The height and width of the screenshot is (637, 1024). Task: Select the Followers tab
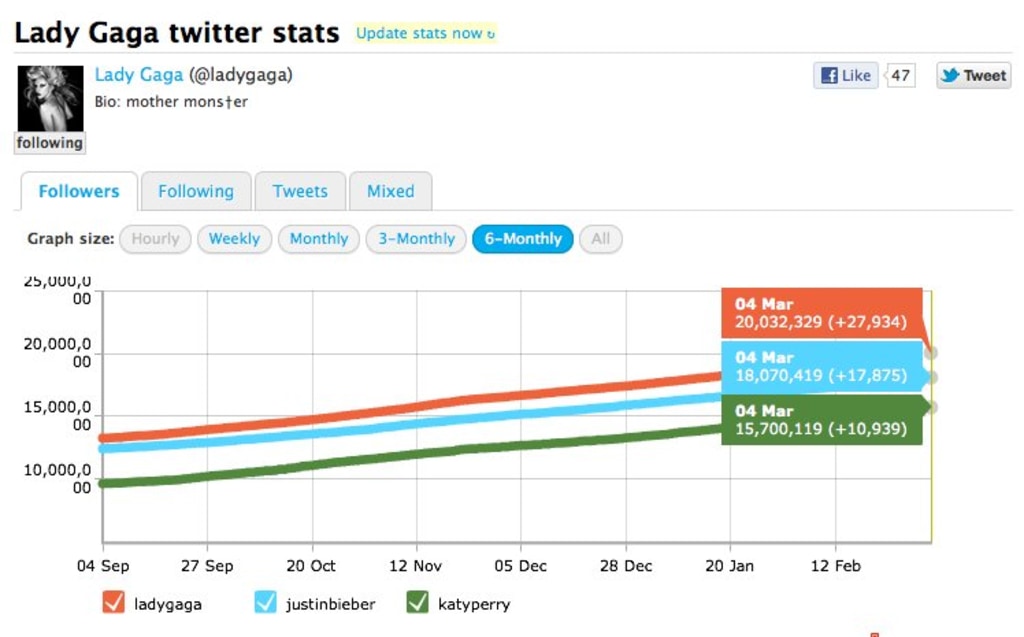point(78,191)
